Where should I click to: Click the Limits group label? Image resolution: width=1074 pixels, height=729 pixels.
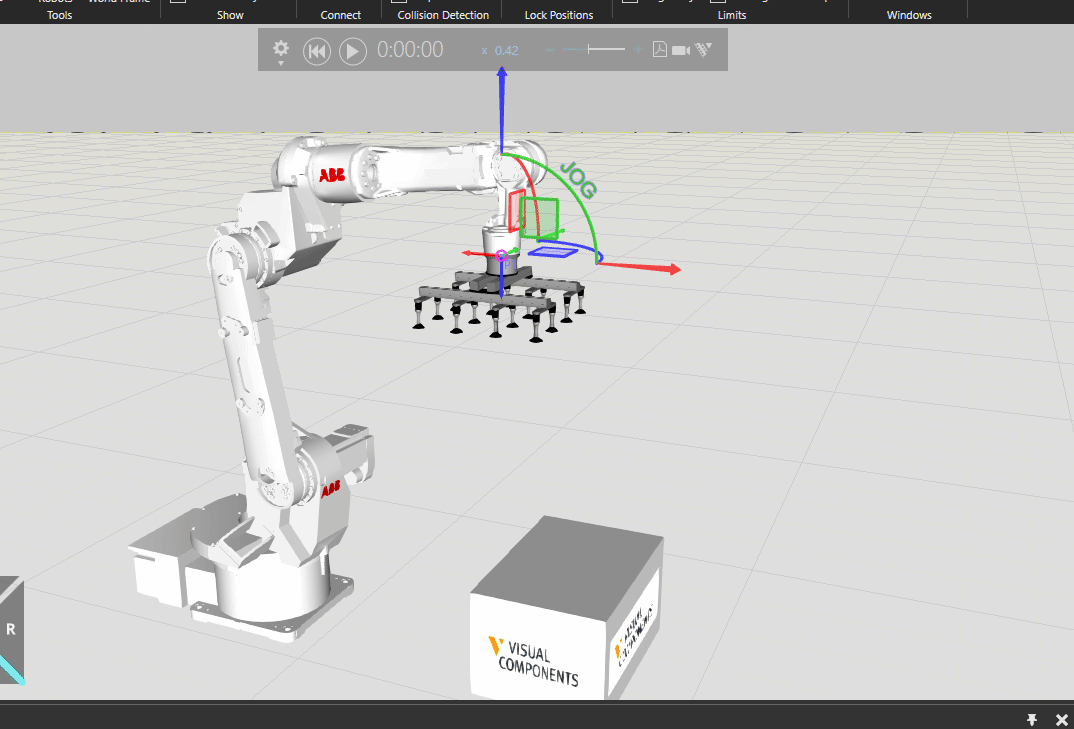[x=732, y=15]
